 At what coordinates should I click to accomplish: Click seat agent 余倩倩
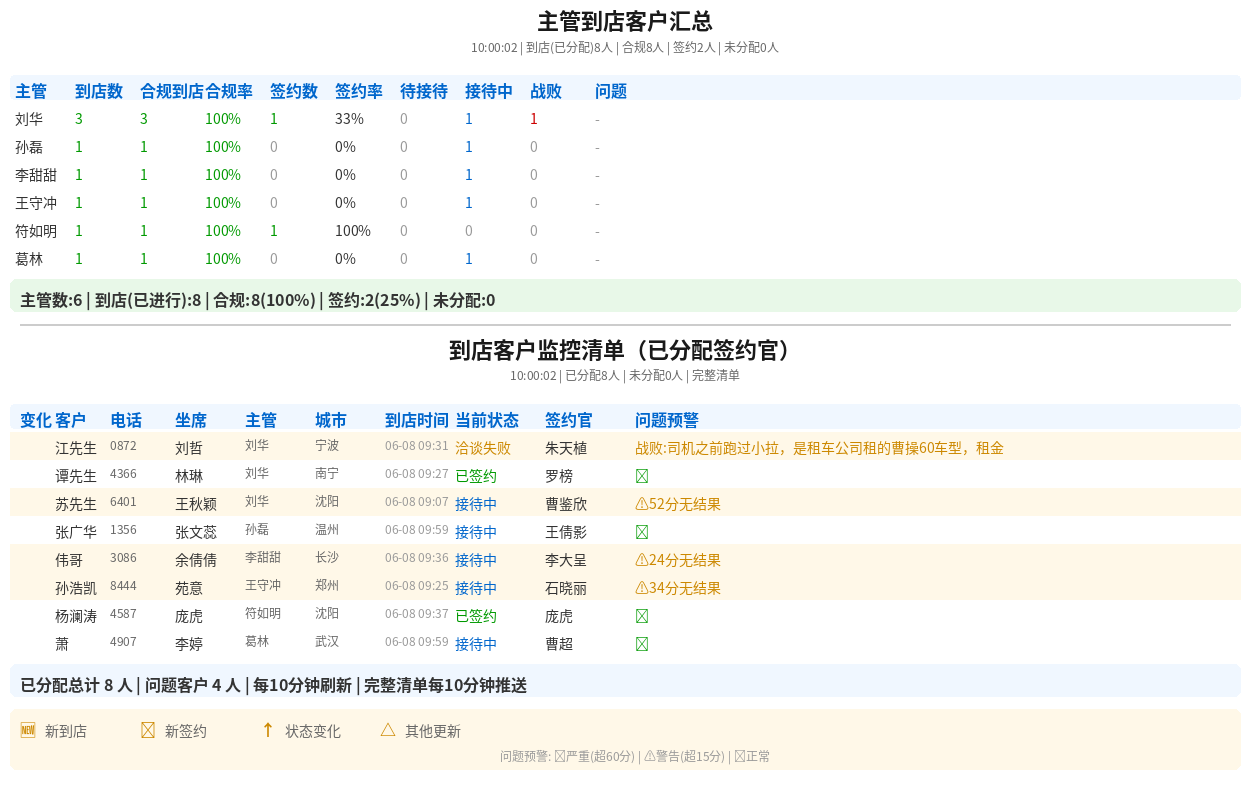[x=196, y=560]
